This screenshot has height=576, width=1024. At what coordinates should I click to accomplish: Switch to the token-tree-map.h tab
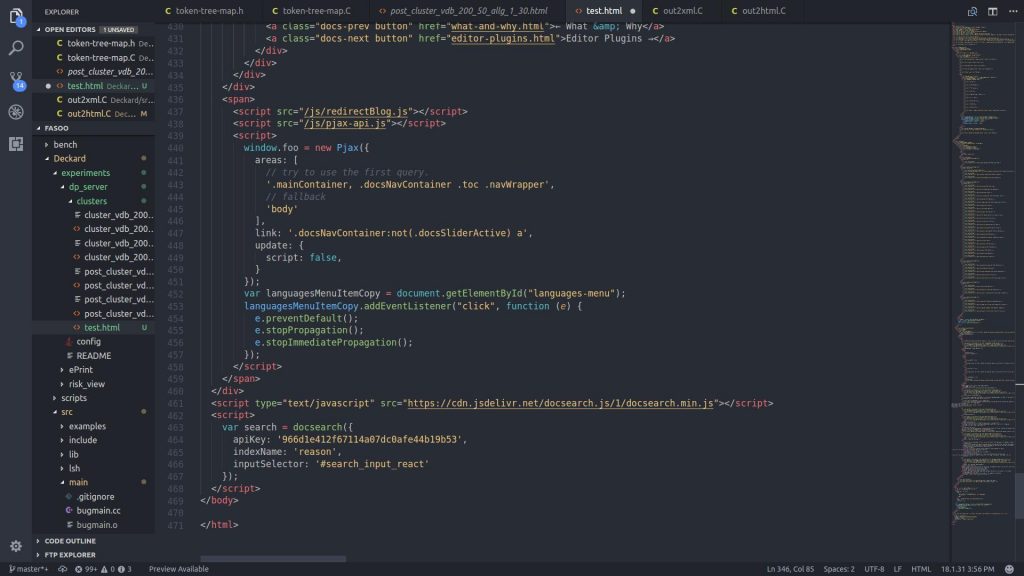(209, 11)
